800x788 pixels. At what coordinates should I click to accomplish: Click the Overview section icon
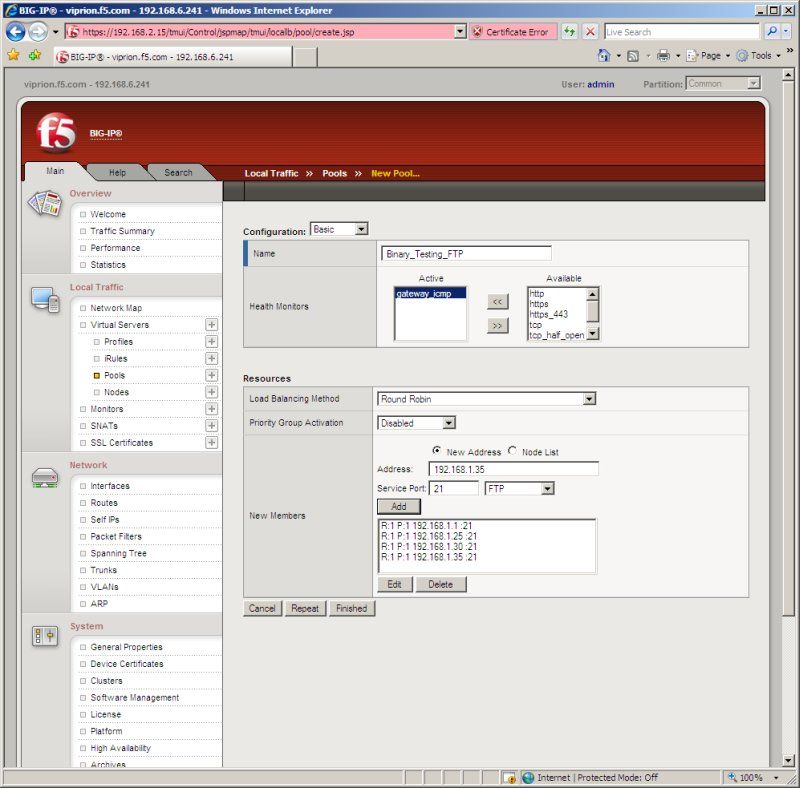click(45, 204)
